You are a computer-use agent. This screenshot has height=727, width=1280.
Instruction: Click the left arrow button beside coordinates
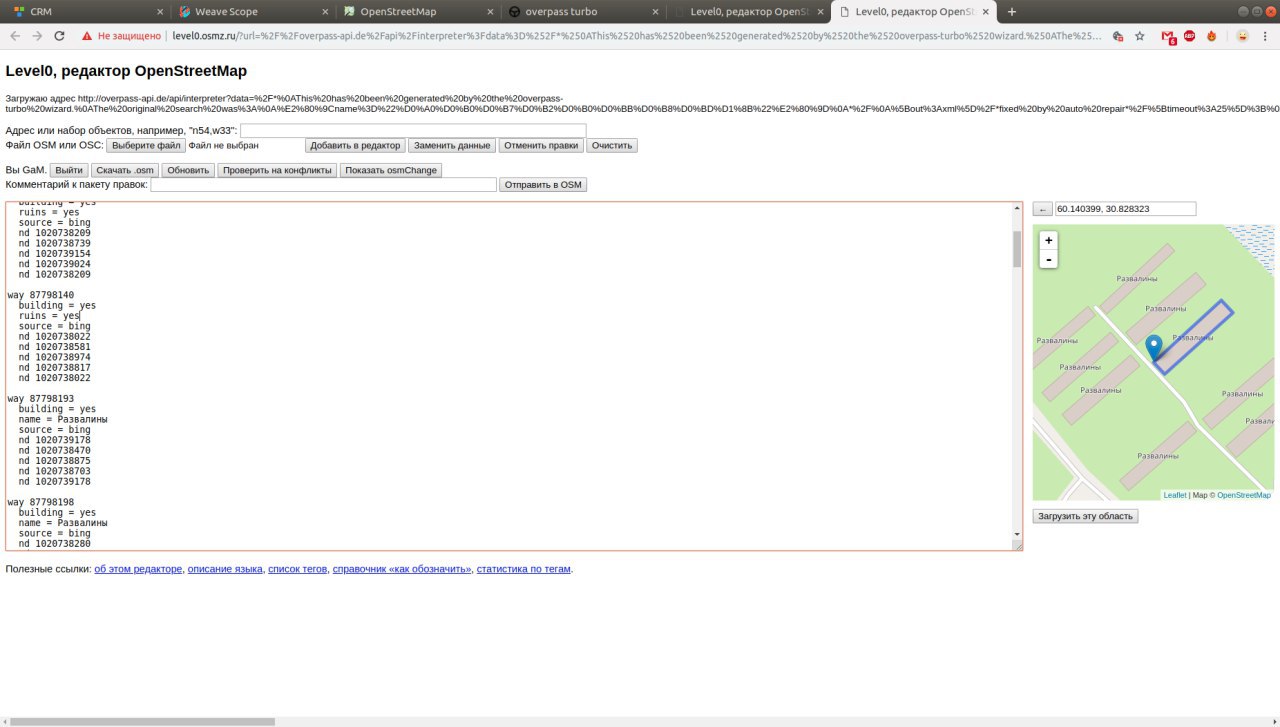coord(1042,209)
